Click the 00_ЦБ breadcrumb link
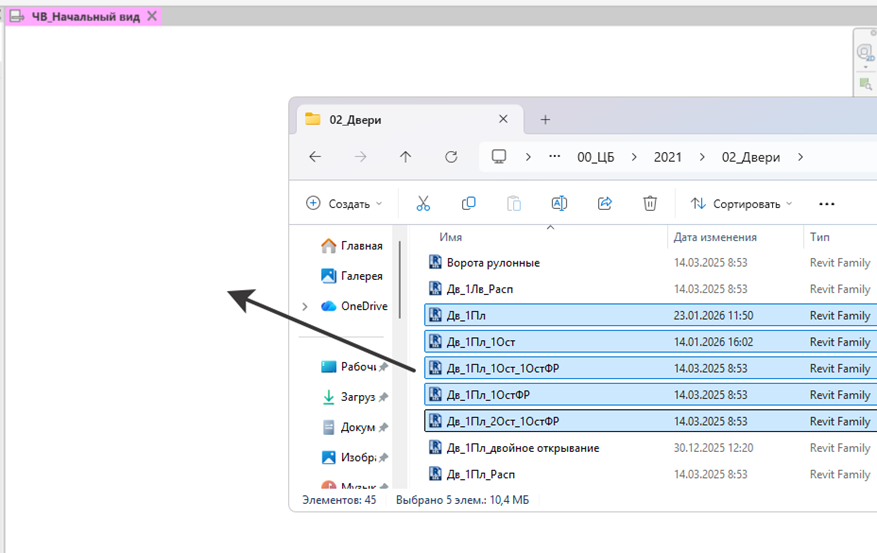 point(596,157)
